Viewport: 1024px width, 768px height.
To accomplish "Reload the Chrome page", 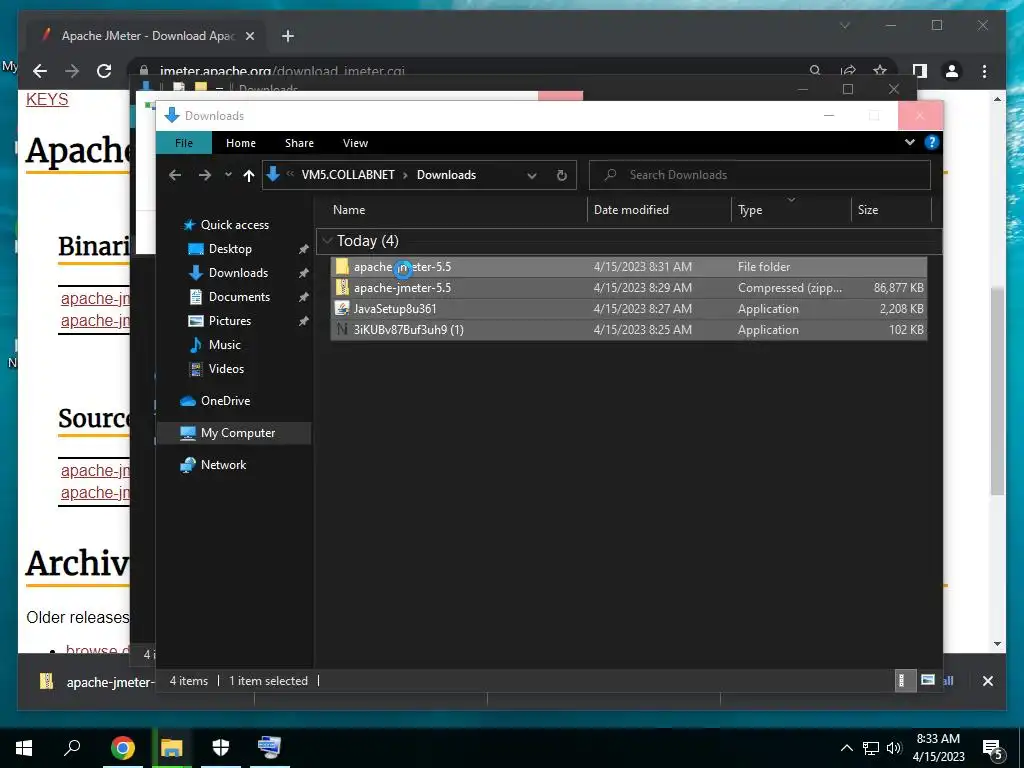I will tap(104, 71).
